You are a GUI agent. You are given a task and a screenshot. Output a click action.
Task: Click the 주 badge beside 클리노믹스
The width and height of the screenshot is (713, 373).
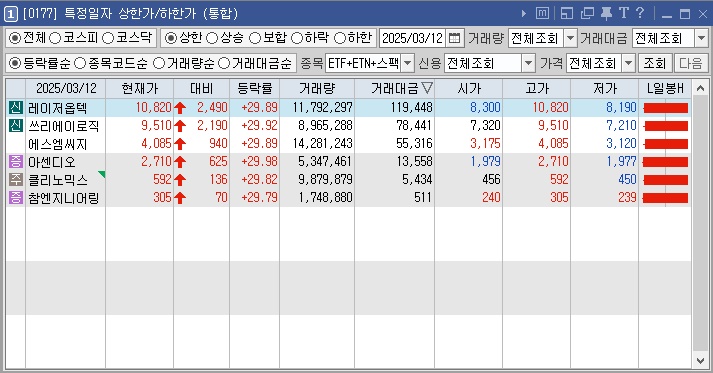pos(16,179)
